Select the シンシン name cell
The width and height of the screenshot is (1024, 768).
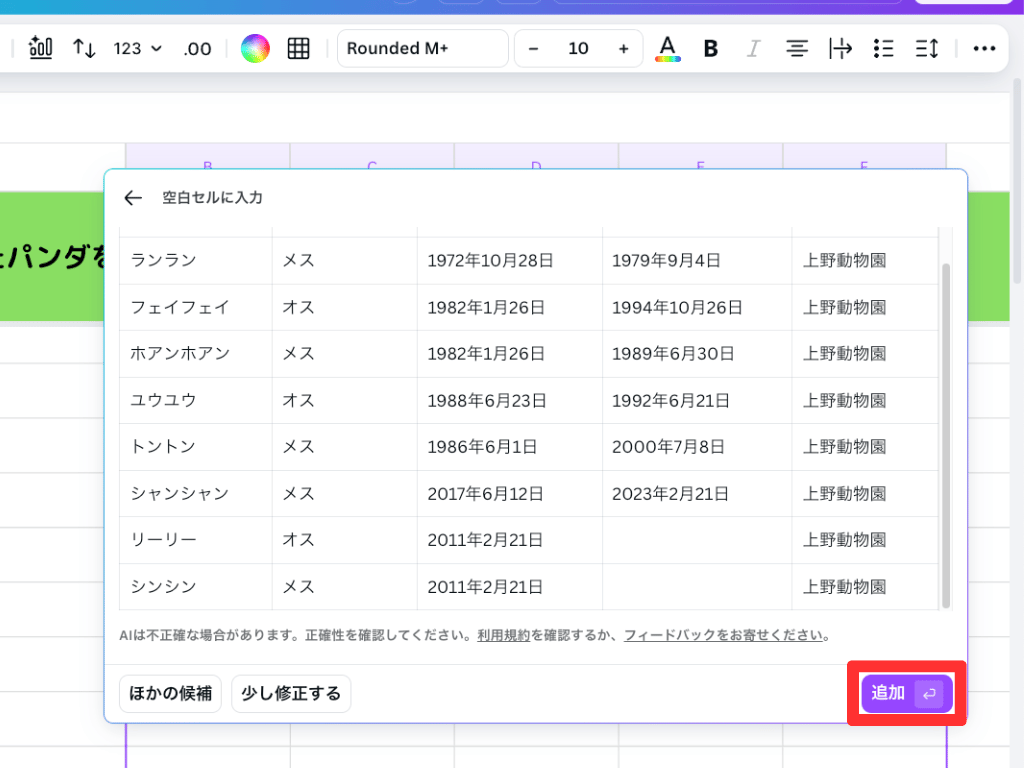point(196,586)
